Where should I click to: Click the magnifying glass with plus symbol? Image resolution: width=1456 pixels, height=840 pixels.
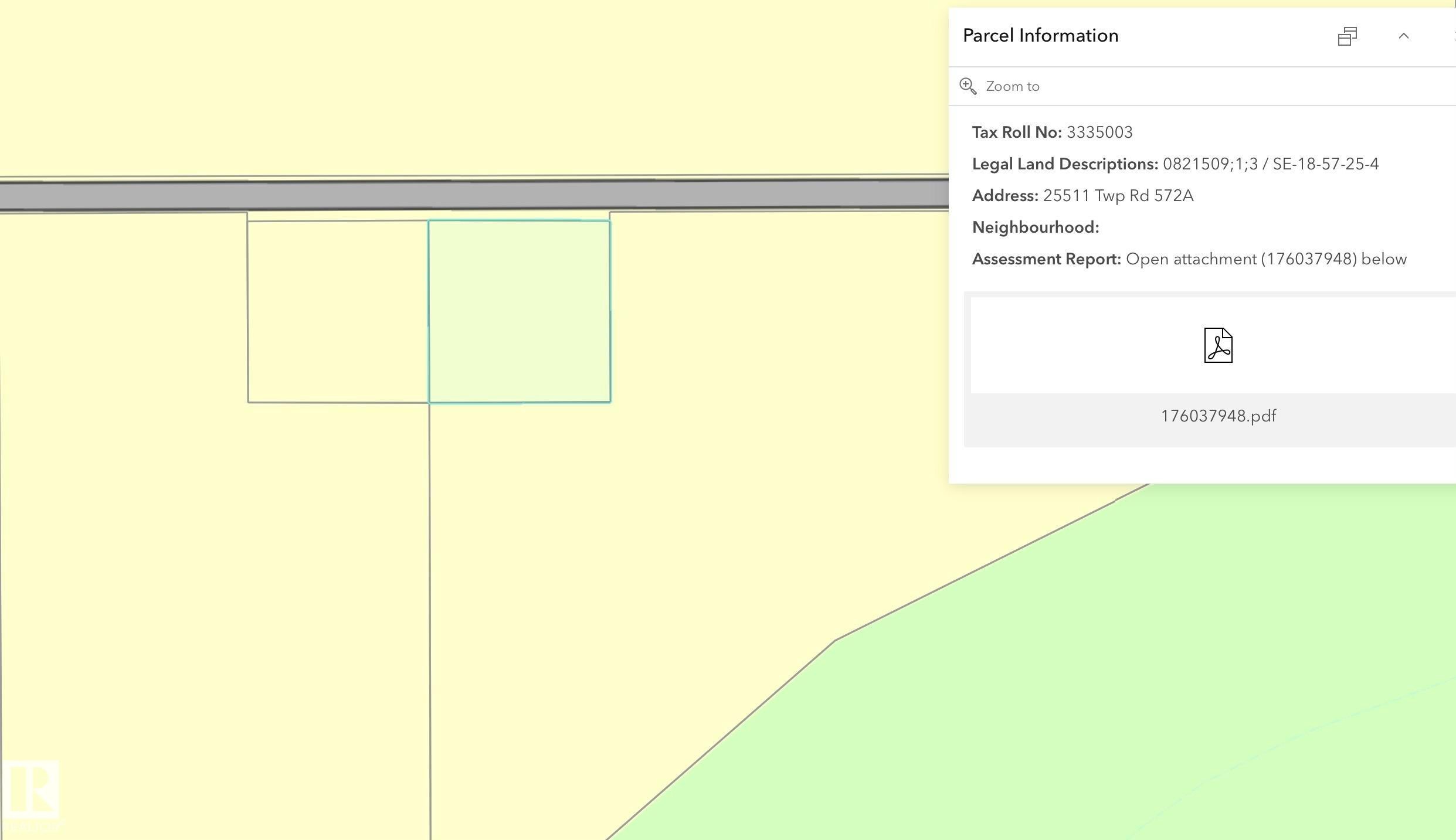point(968,86)
